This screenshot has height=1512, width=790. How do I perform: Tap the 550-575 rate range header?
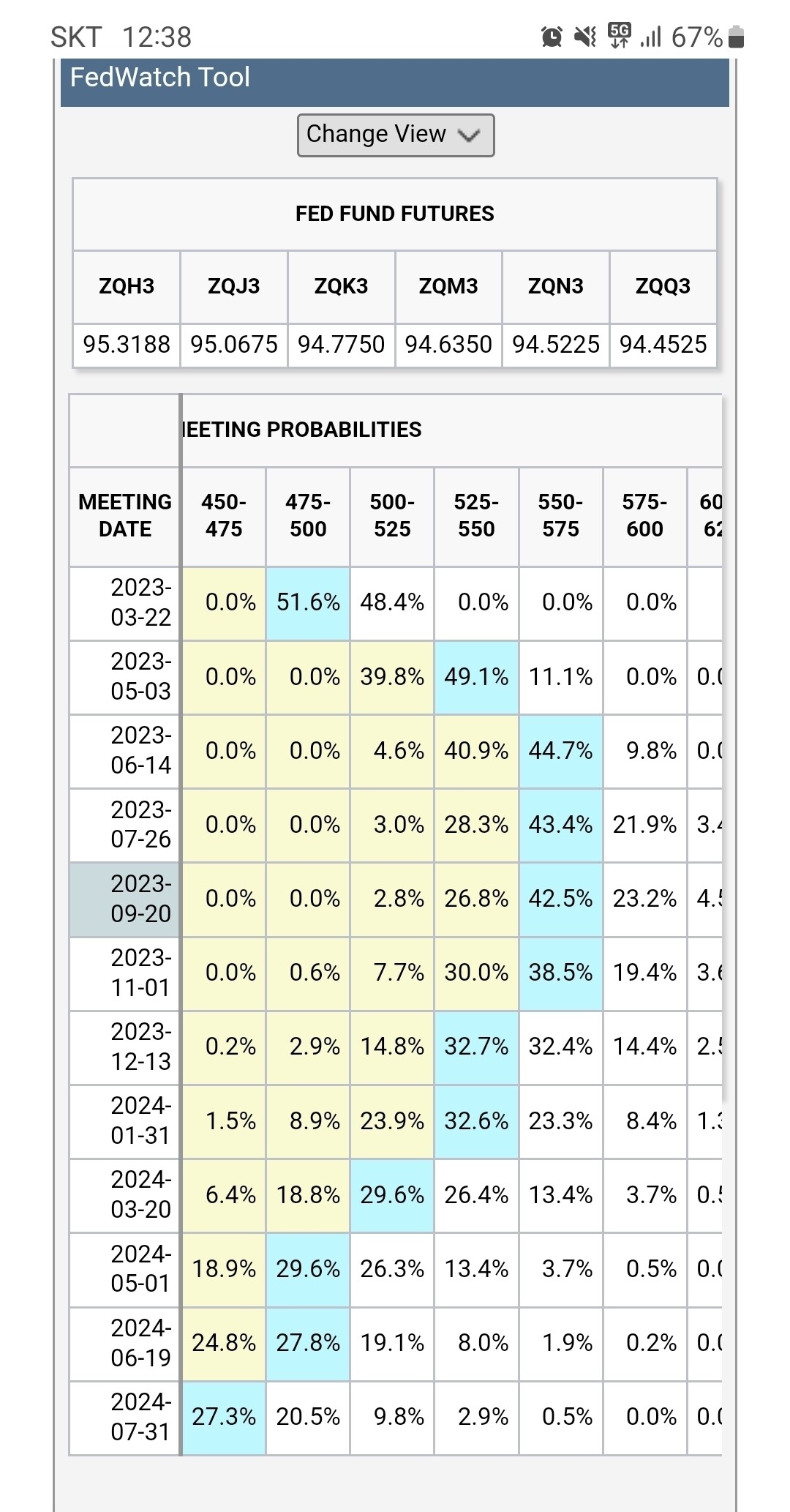[559, 514]
